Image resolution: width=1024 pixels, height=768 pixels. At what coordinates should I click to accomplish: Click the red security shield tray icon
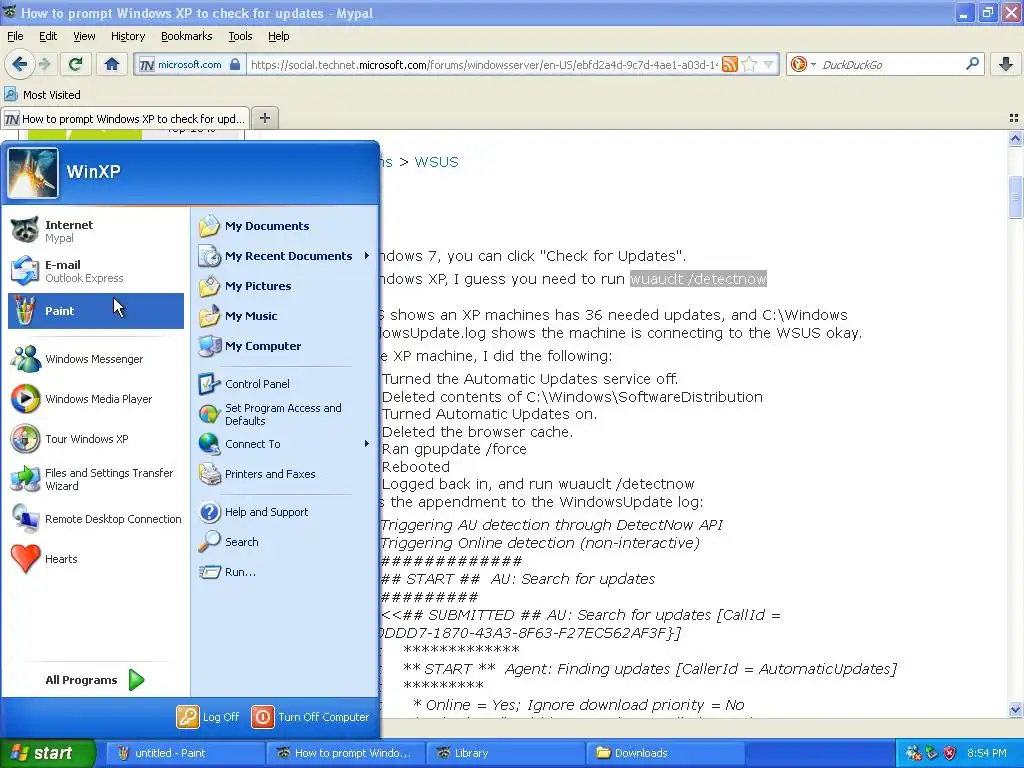pos(950,753)
